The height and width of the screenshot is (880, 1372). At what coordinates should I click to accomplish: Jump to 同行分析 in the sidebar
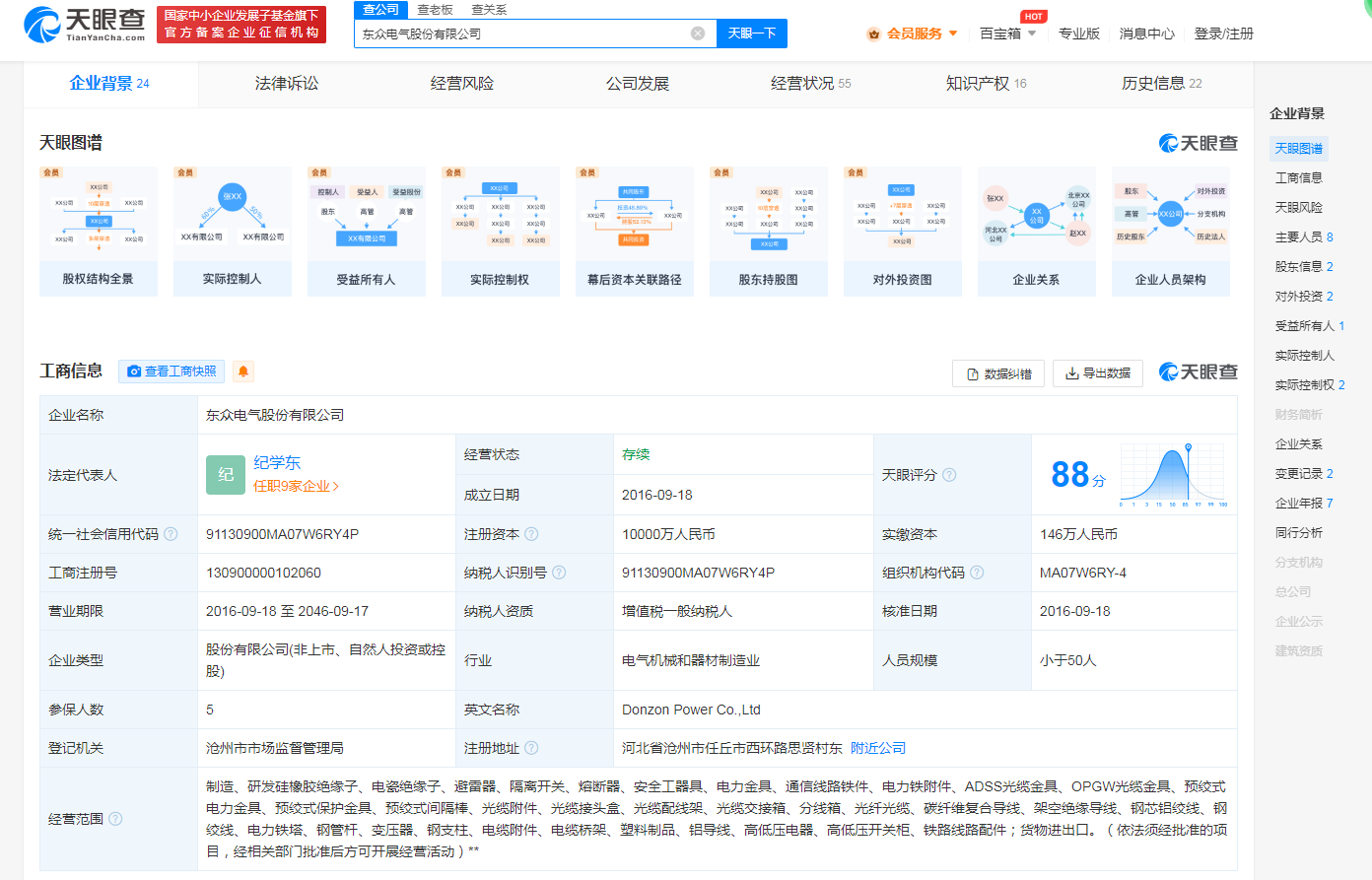point(1299,533)
